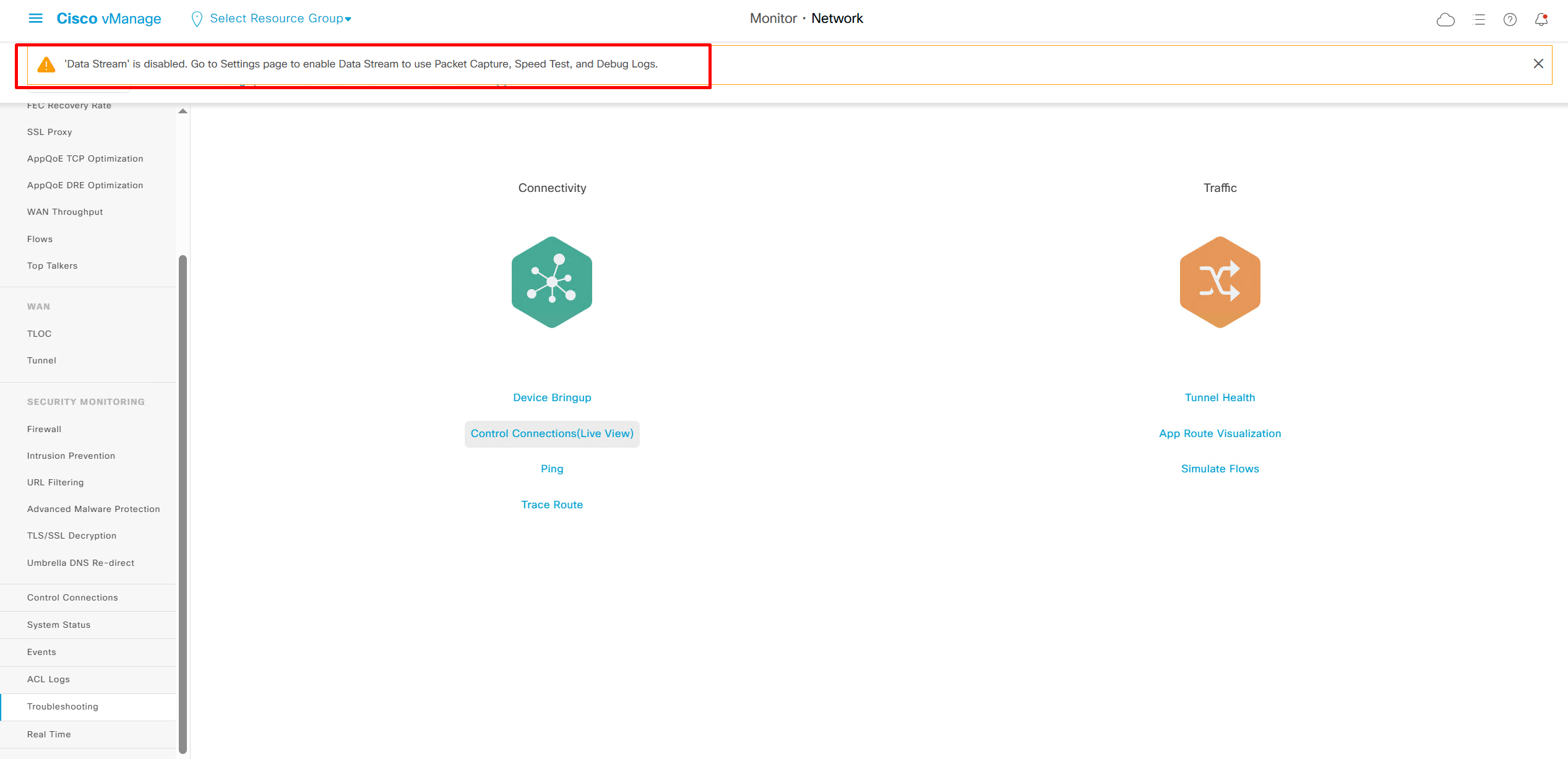Dismiss the Data Stream warning banner

(x=1538, y=64)
